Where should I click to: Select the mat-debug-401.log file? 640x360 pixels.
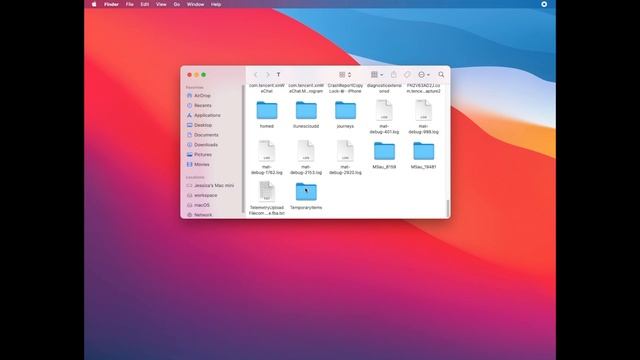(x=384, y=111)
